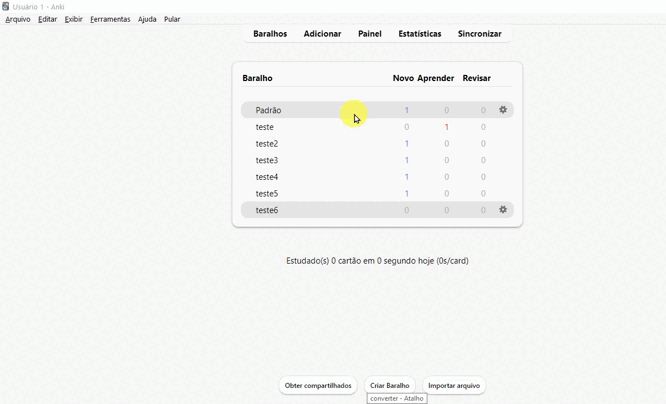Open the teste3 deck
The height and width of the screenshot is (404, 666).
(267, 160)
